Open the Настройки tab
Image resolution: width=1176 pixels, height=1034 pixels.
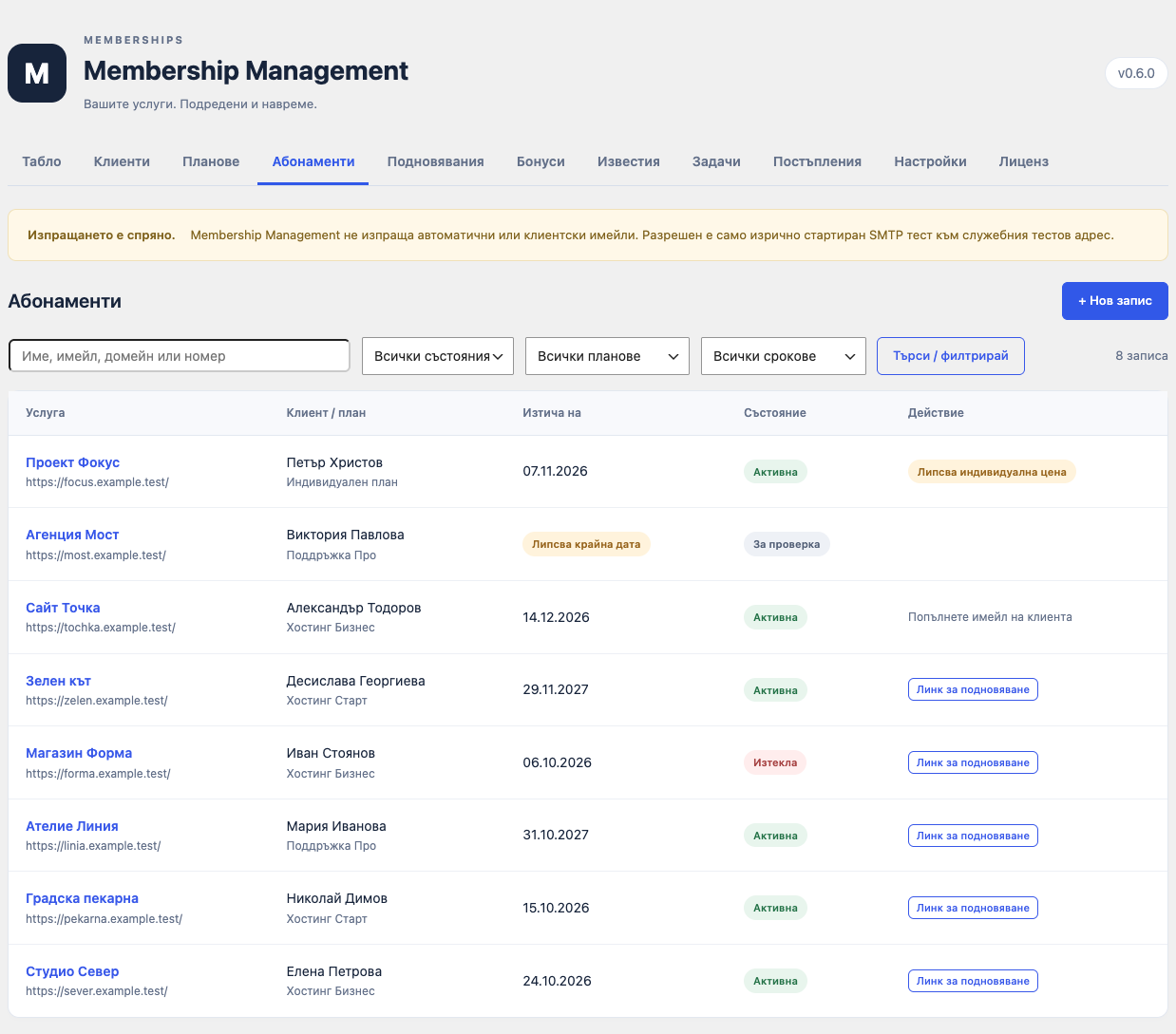tap(930, 161)
